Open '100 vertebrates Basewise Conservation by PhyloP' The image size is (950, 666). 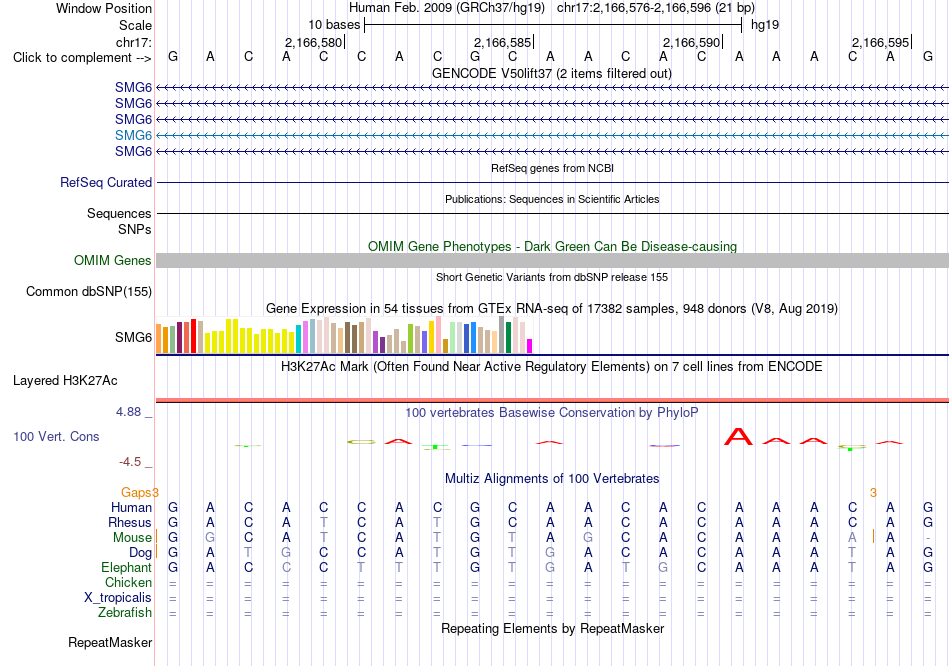pyautogui.click(x=551, y=413)
